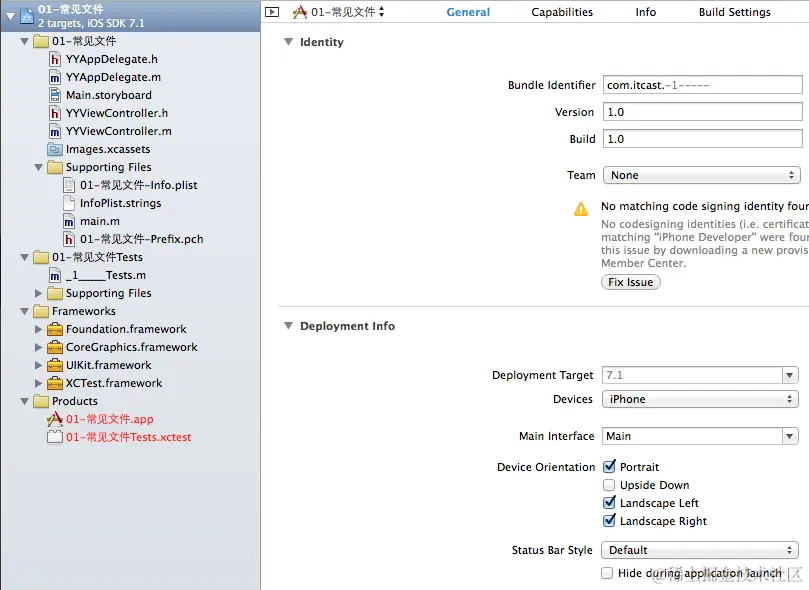809x590 pixels.
Task: Toggle the targets list sidebar button
Action: 272,12
